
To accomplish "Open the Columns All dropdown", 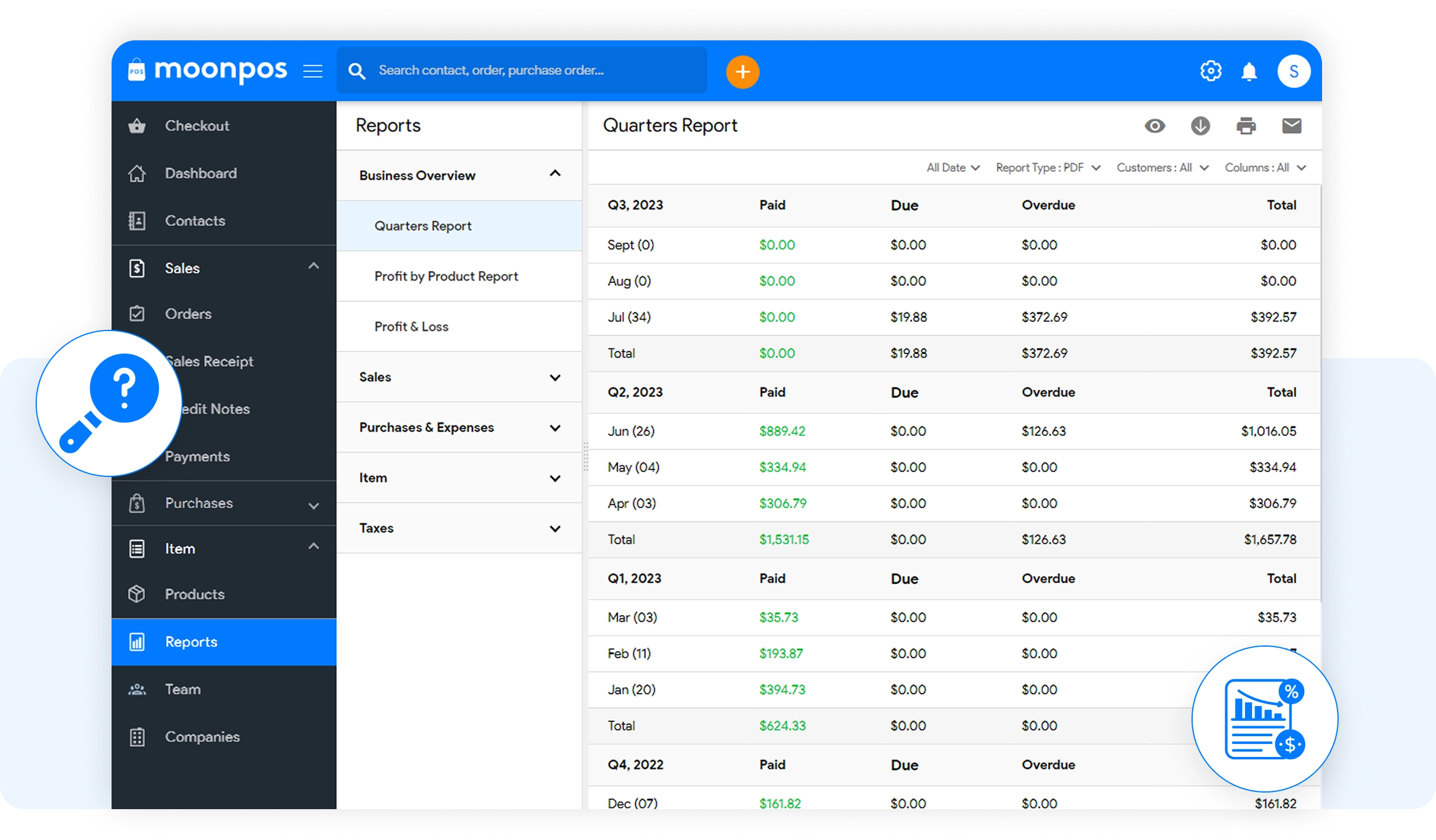I will coord(1265,168).
